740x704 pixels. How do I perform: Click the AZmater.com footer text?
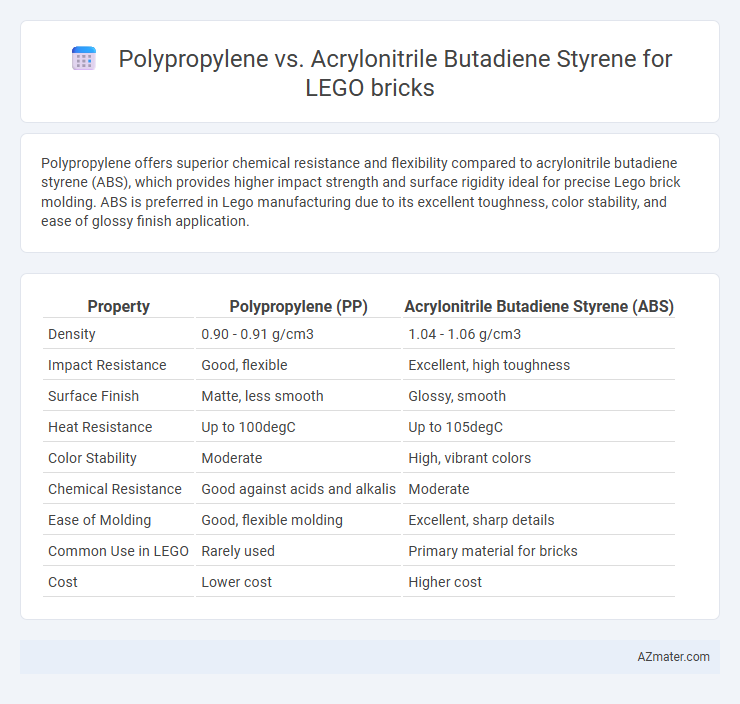click(x=673, y=656)
